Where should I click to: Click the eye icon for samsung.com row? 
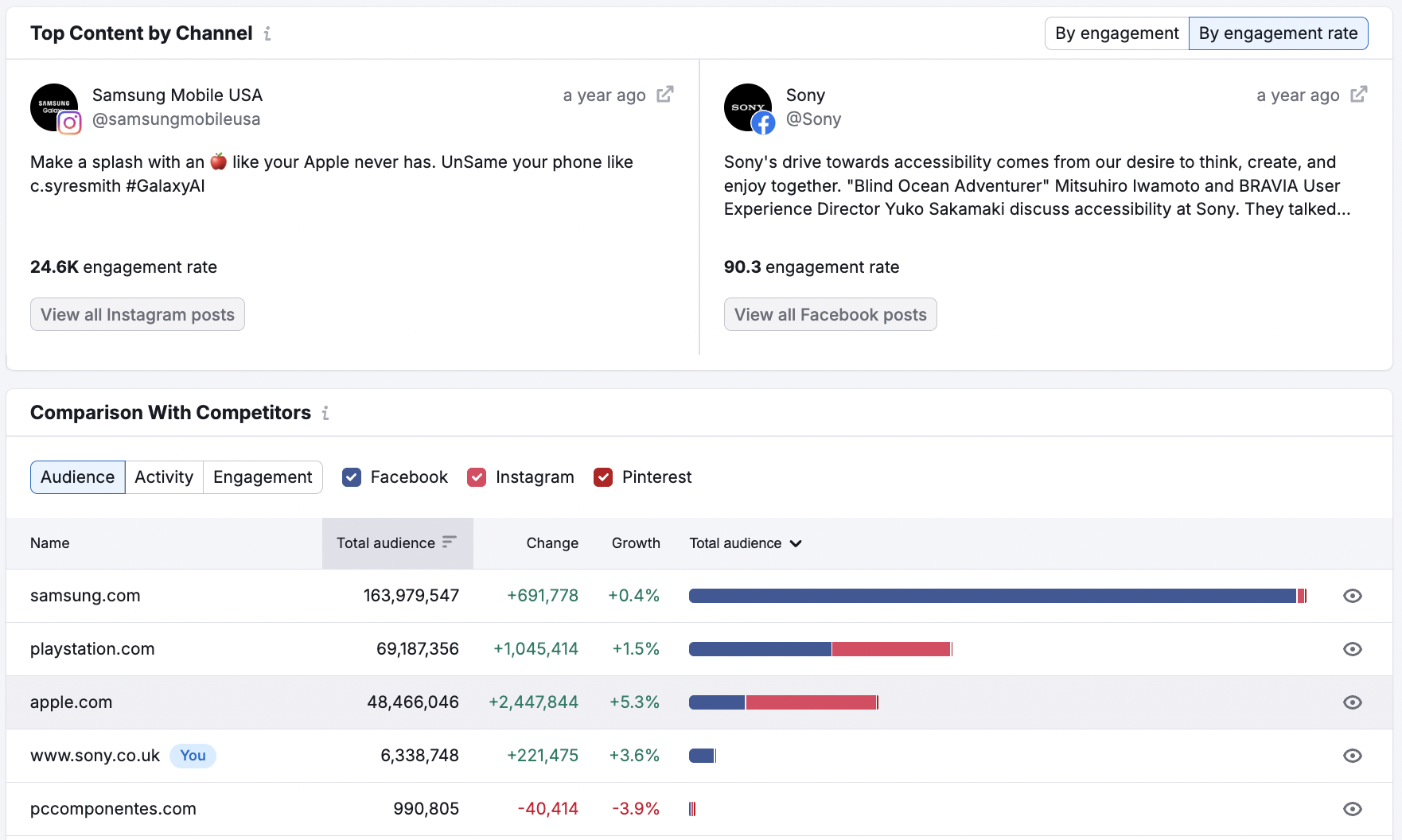(1353, 595)
